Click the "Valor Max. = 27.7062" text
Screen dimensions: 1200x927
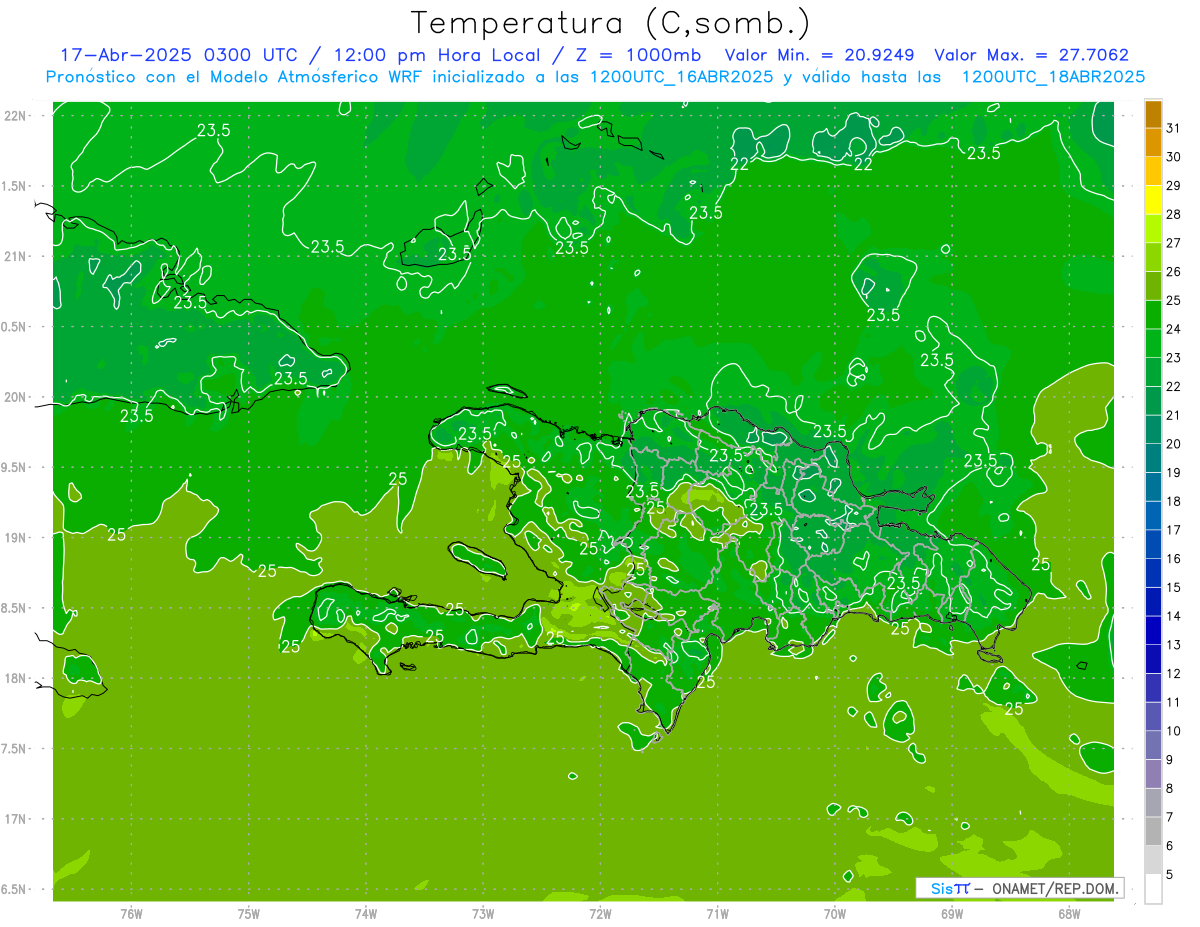pyautogui.click(x=1032, y=55)
